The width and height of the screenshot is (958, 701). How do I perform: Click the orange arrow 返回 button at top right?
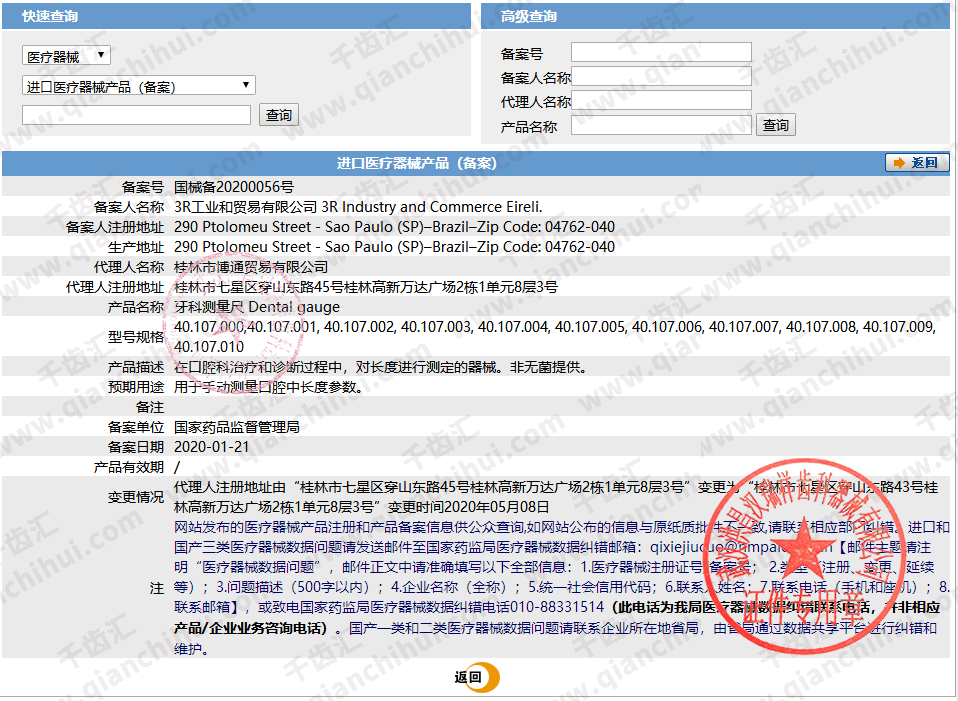(917, 163)
